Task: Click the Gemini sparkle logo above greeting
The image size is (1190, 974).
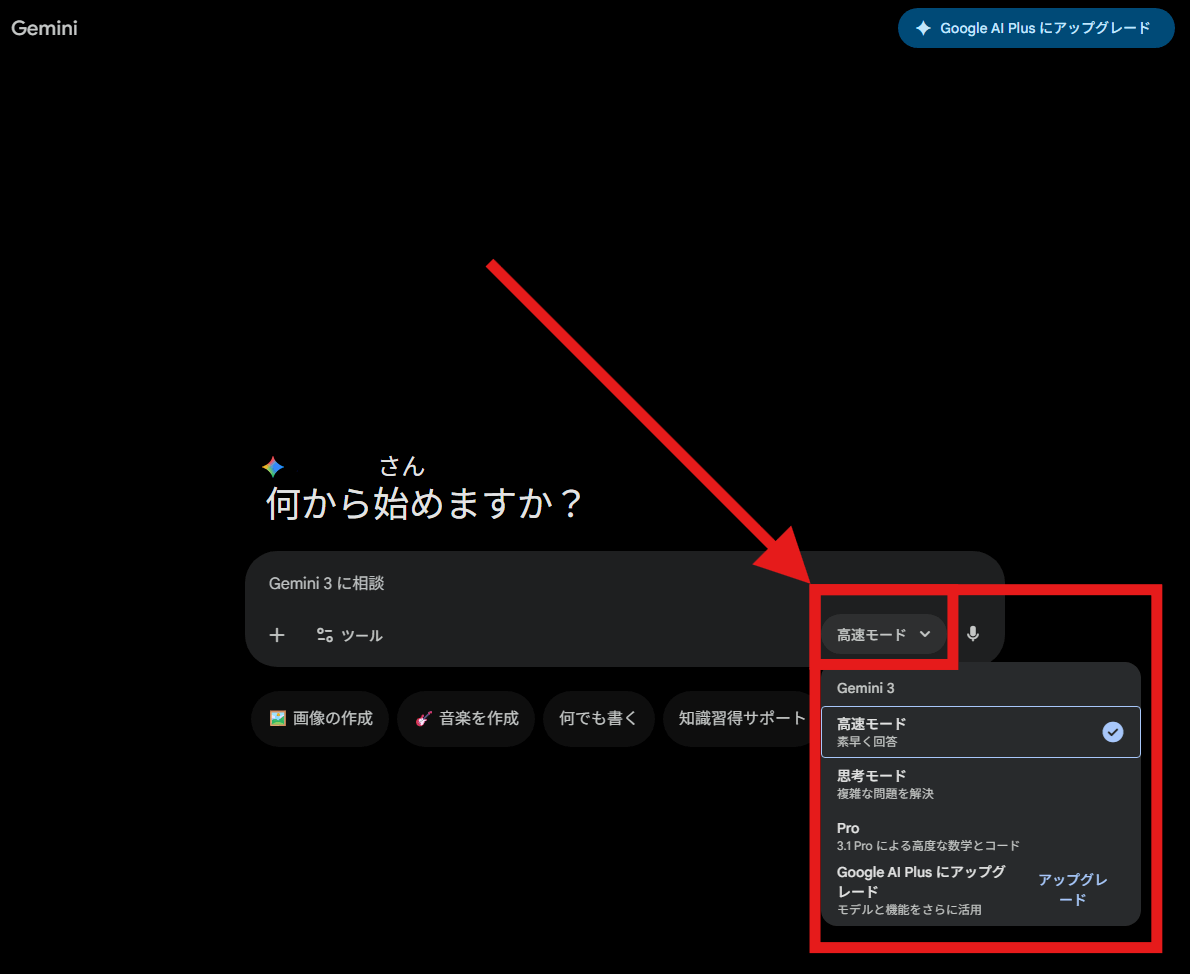Action: pos(273,467)
